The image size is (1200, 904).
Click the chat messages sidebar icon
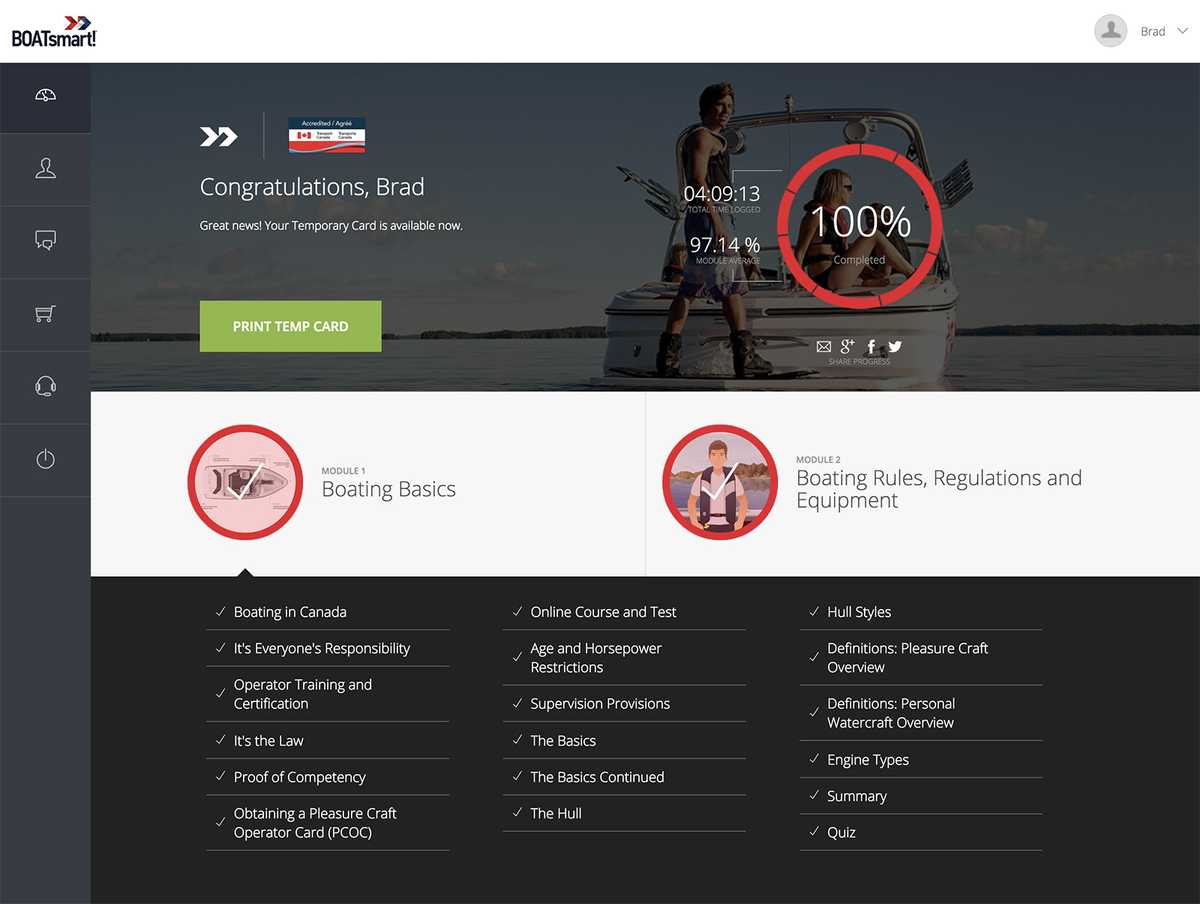click(45, 241)
